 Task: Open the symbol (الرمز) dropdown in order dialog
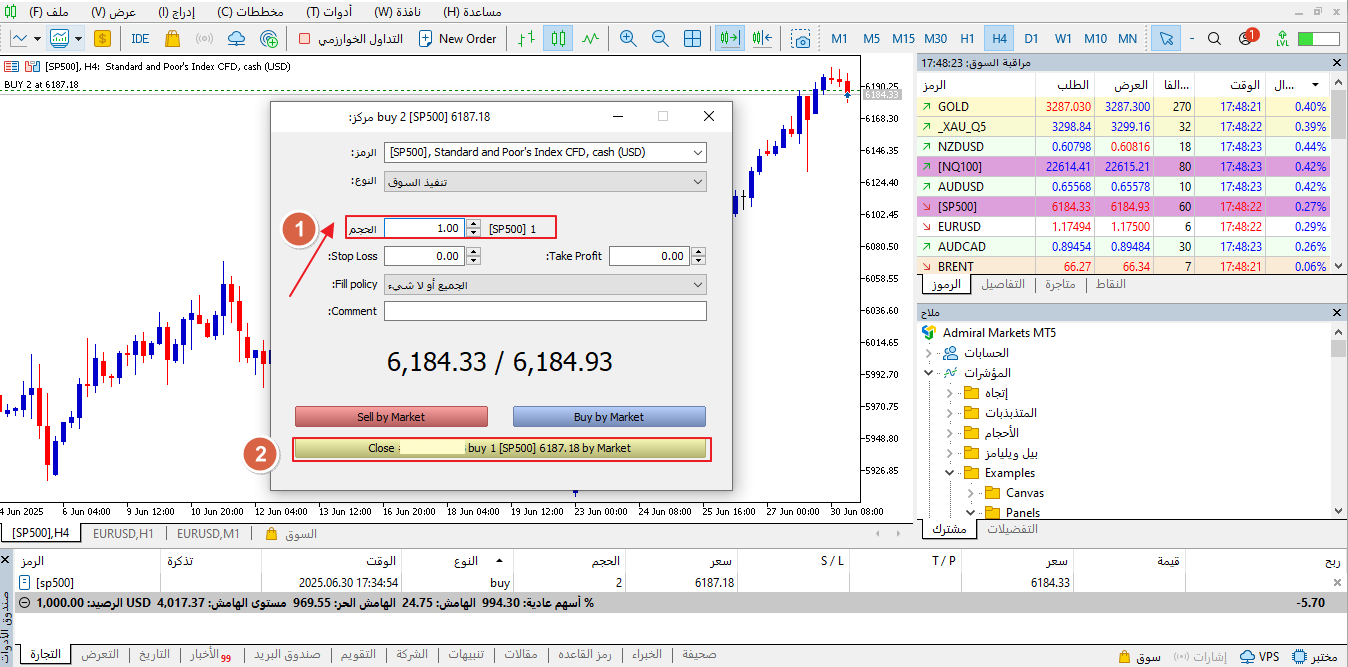[545, 152]
